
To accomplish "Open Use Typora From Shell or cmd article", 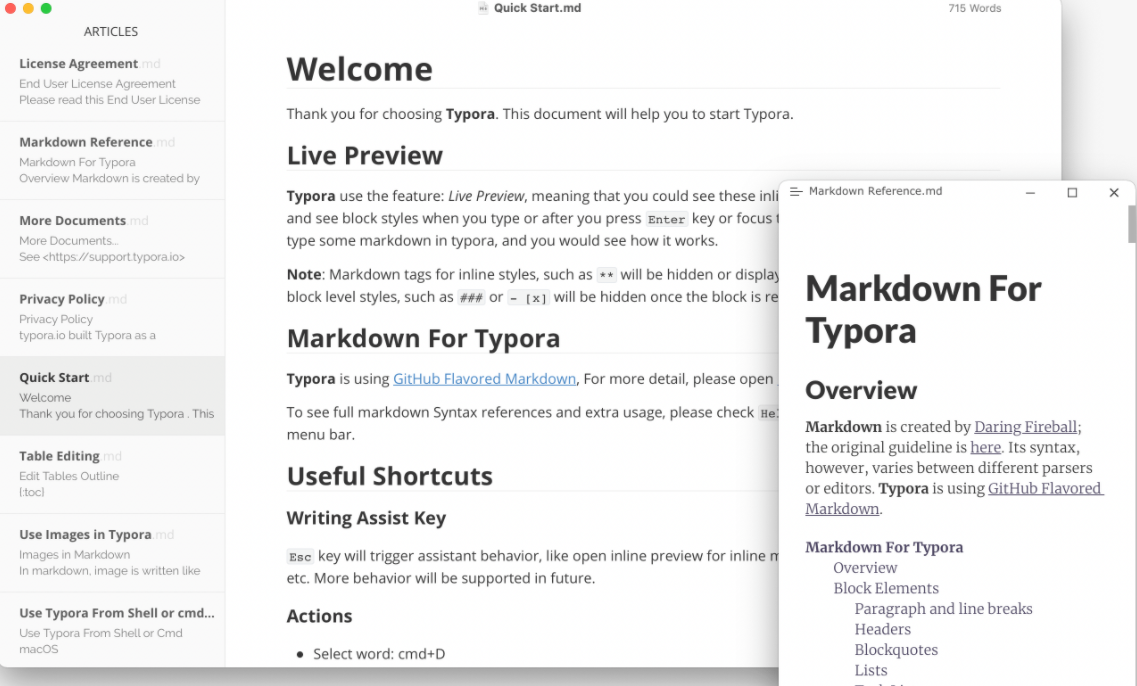I will tap(112, 630).
